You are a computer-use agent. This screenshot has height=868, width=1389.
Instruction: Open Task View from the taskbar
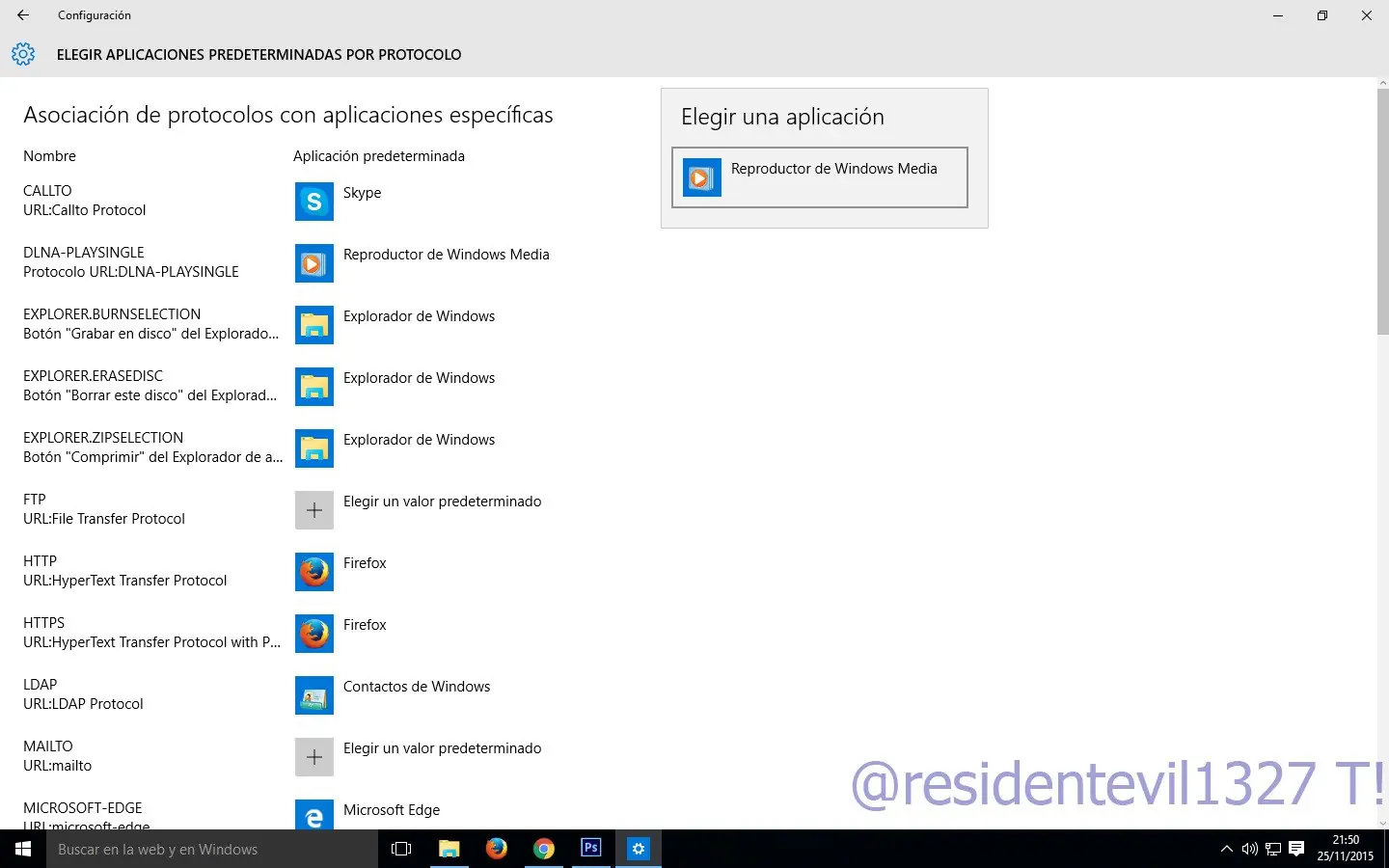401,849
